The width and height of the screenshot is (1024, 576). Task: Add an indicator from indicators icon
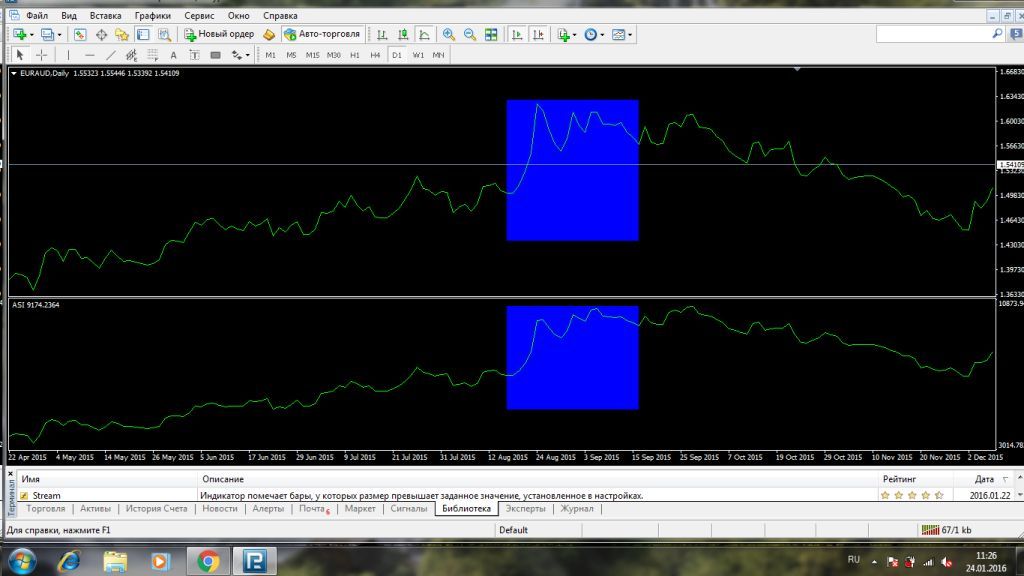(x=564, y=35)
